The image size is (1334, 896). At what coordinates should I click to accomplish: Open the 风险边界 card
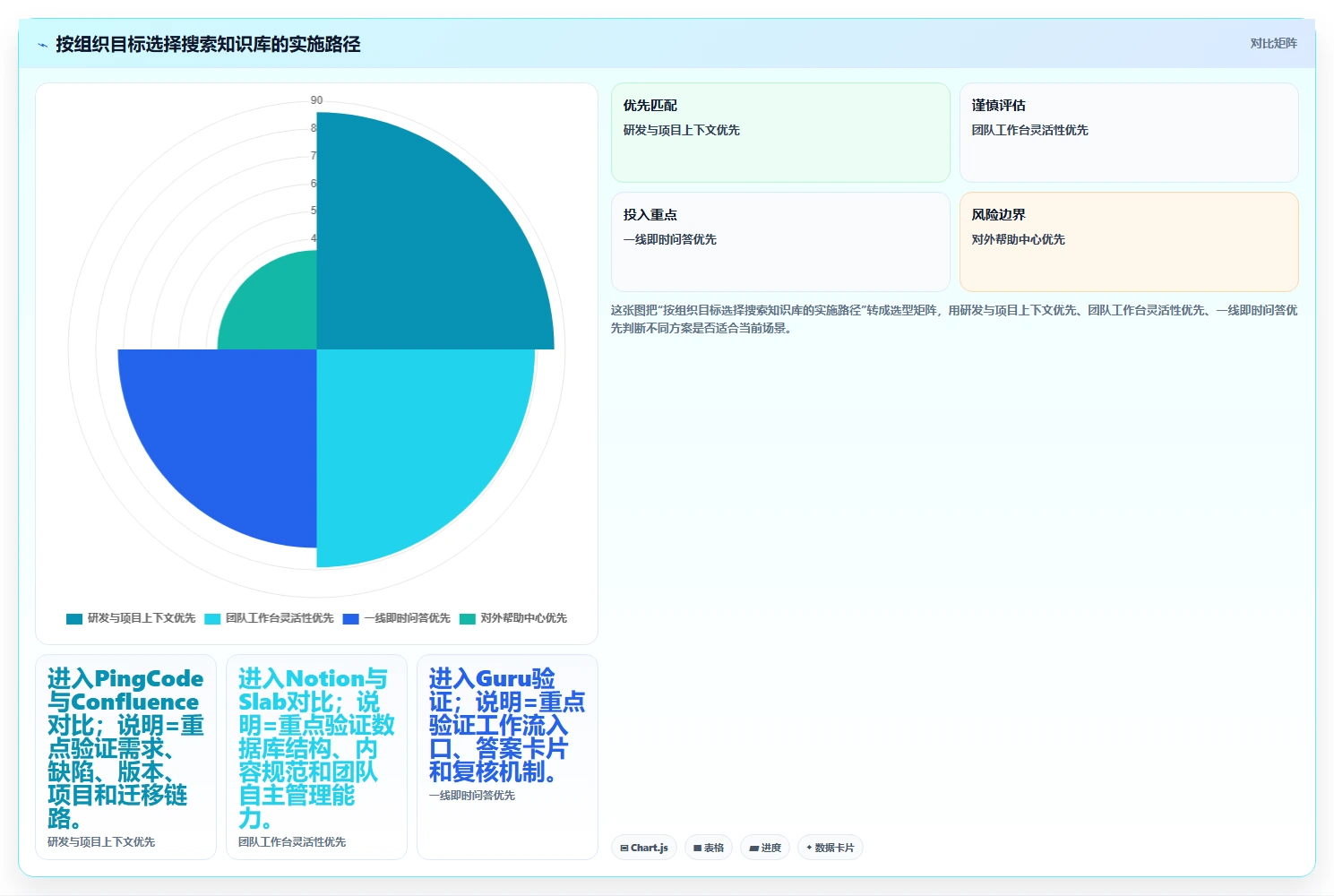pos(1129,242)
